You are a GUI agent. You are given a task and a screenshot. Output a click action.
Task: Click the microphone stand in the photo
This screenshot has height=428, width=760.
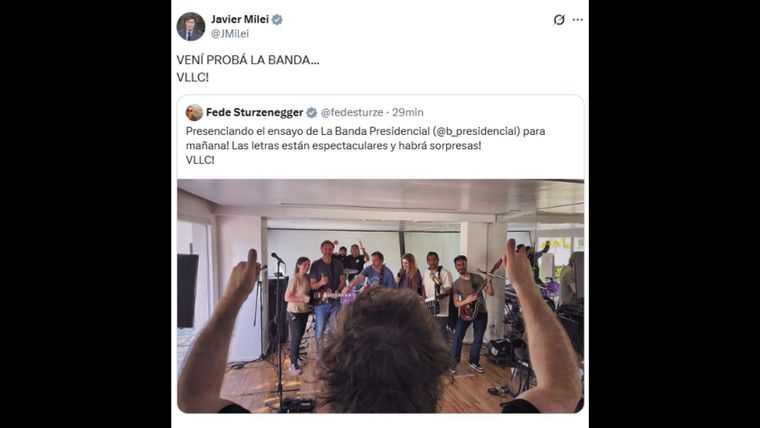279,330
